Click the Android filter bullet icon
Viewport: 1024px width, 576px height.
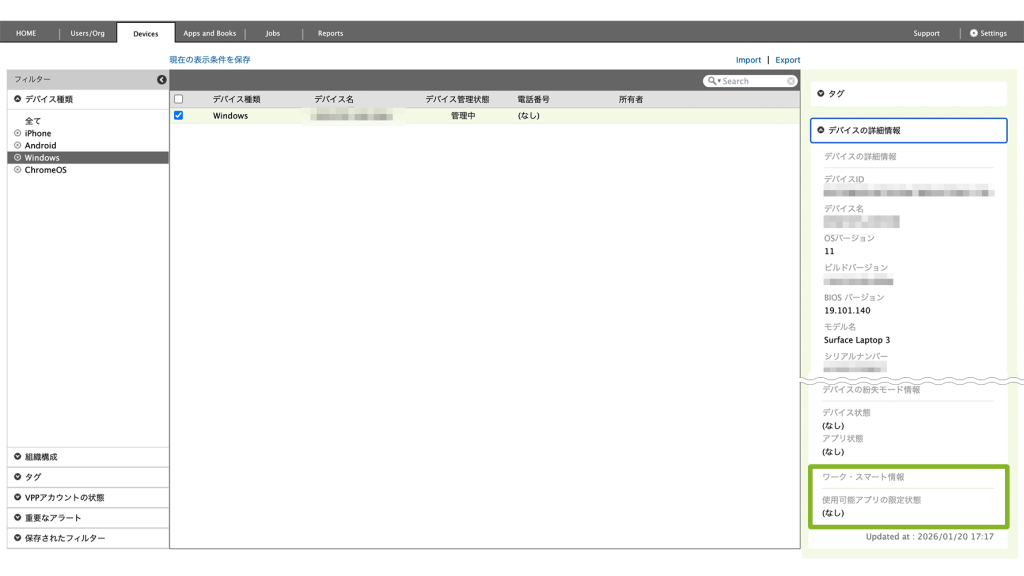[x=18, y=145]
